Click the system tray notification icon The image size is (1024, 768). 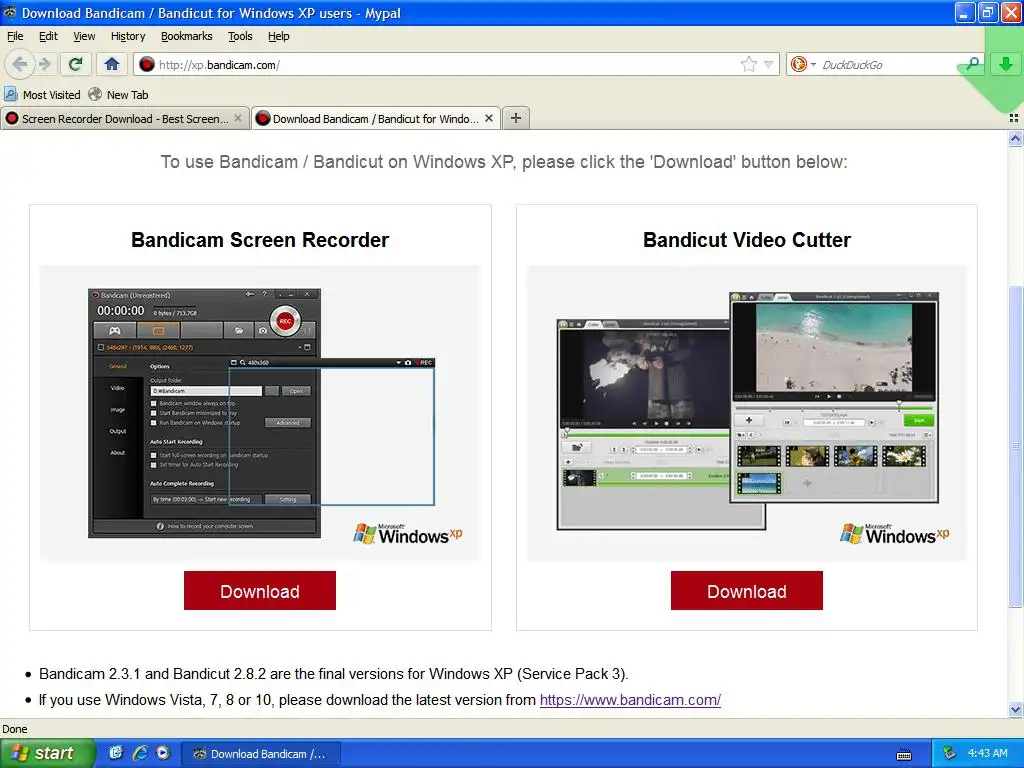tap(950, 753)
